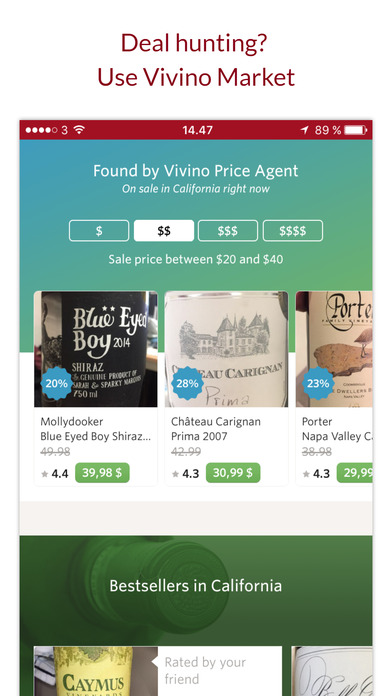Viewport: 392px width, 696px height.
Task: Open the Château Carignan label photo
Action: [x=226, y=349]
